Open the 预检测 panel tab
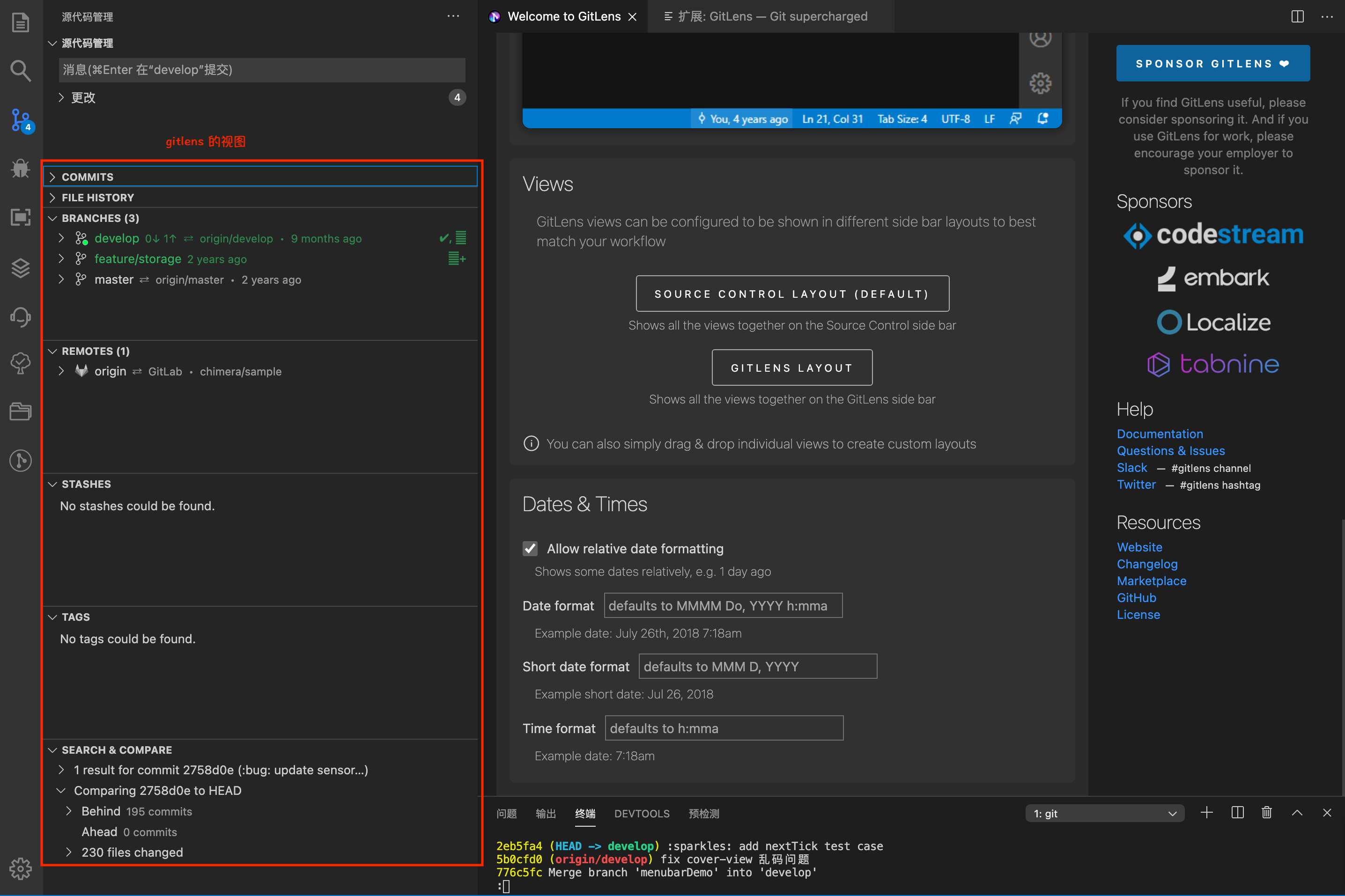The width and height of the screenshot is (1345, 896). pos(704,813)
